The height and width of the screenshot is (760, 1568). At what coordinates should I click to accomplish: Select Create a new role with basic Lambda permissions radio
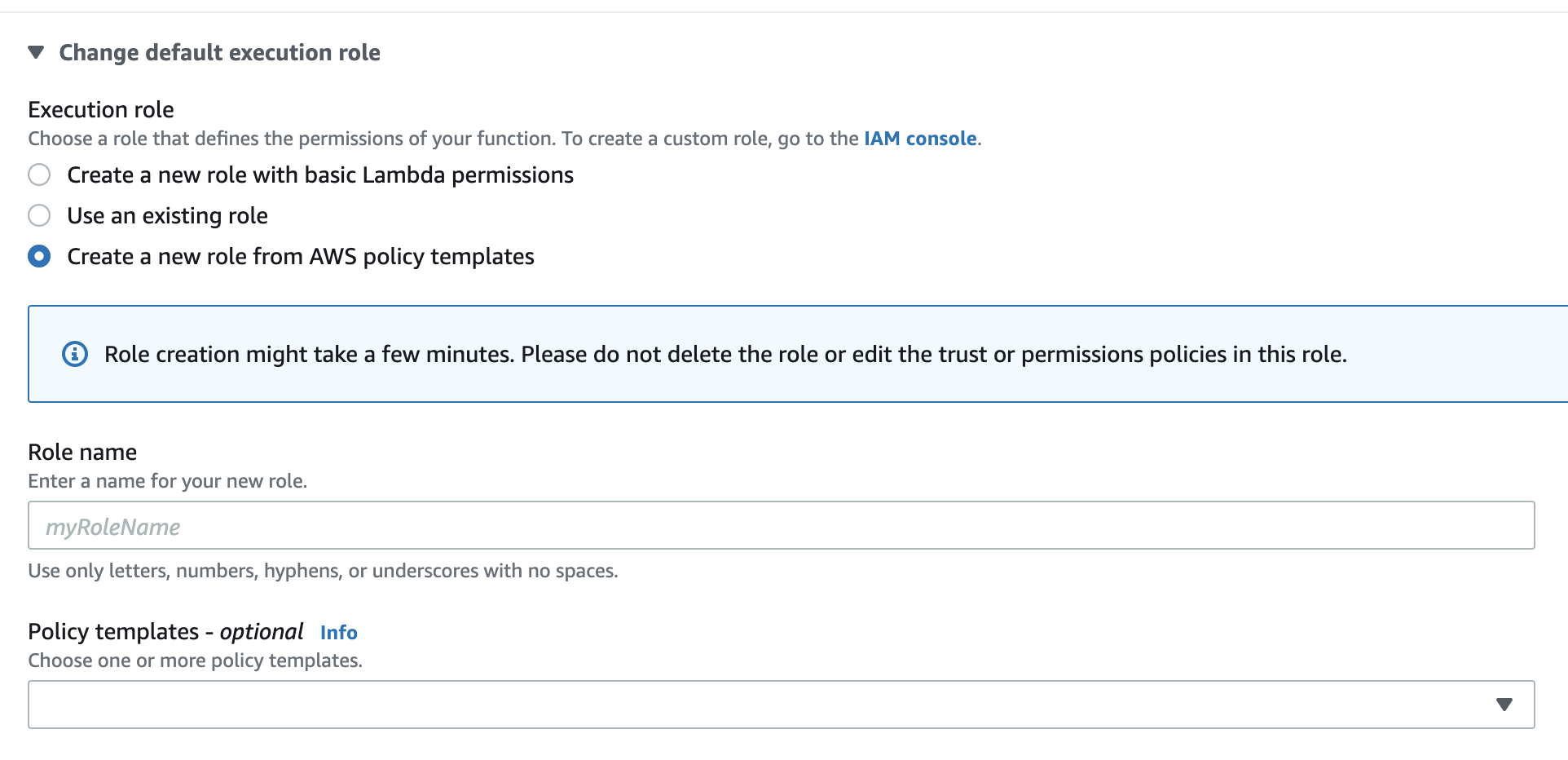tap(39, 175)
